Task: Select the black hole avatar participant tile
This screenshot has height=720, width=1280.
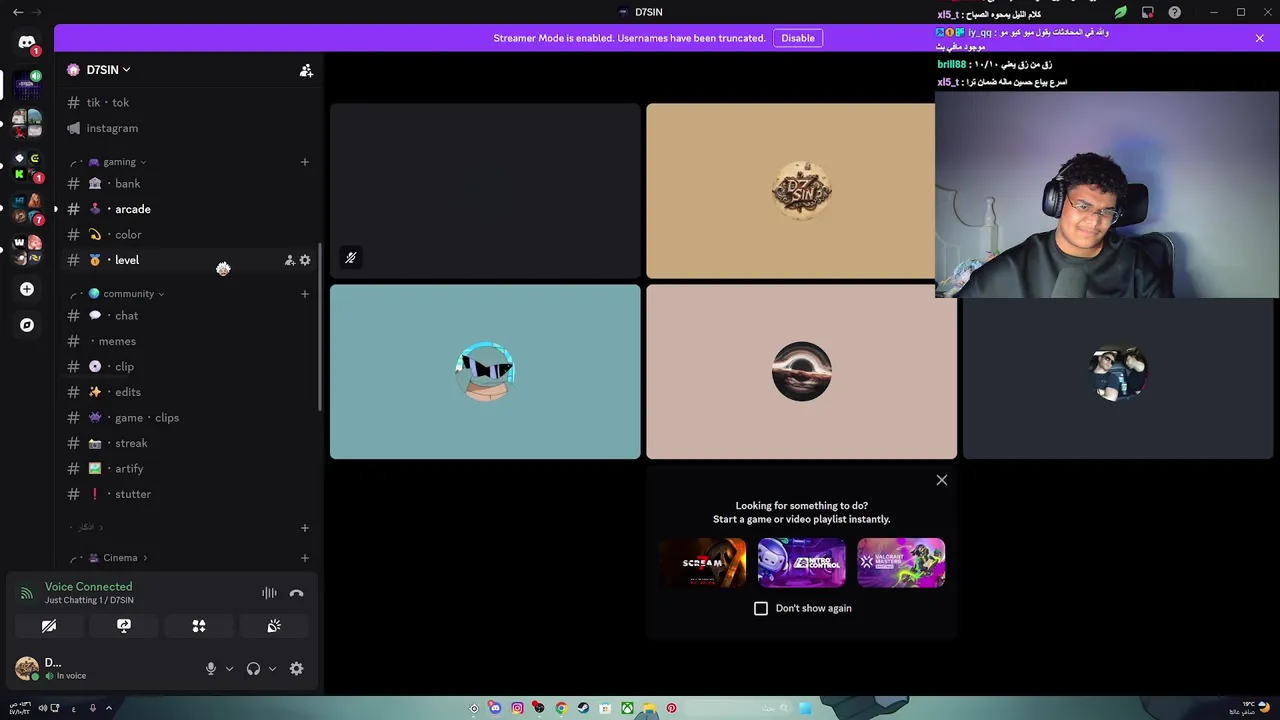Action: (801, 372)
